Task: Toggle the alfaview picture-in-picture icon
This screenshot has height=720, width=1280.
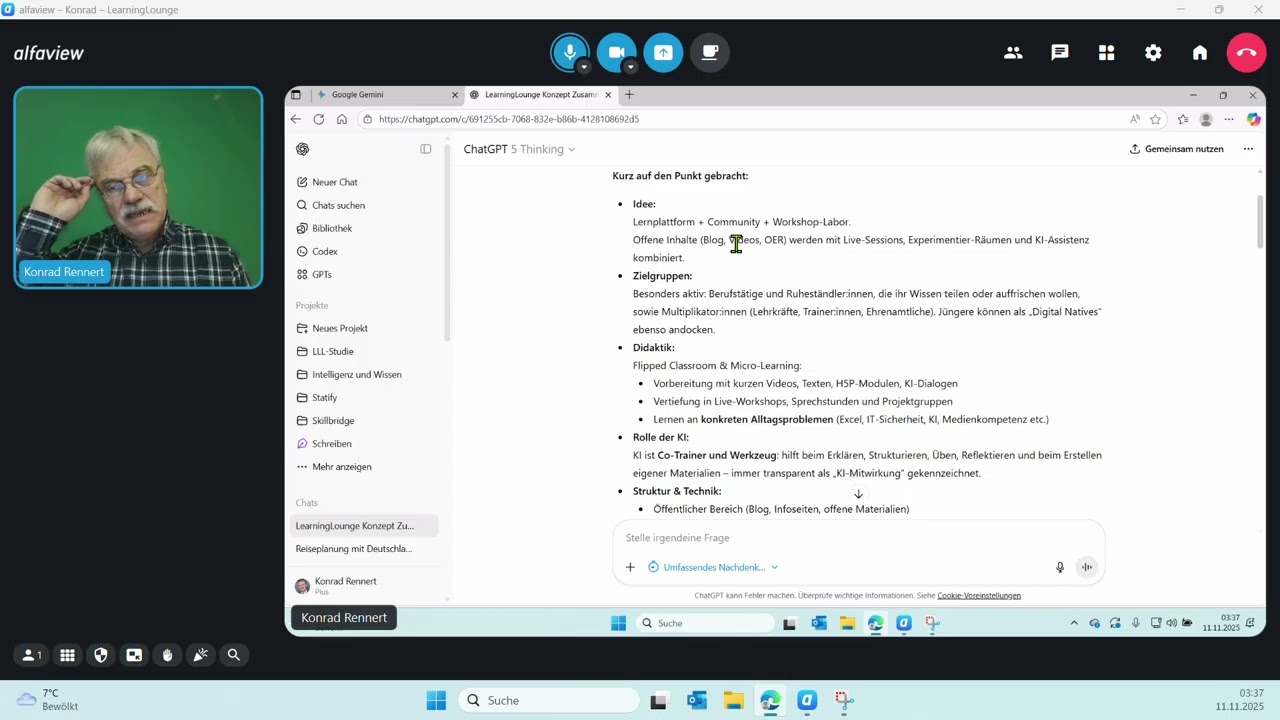Action: coord(134,655)
